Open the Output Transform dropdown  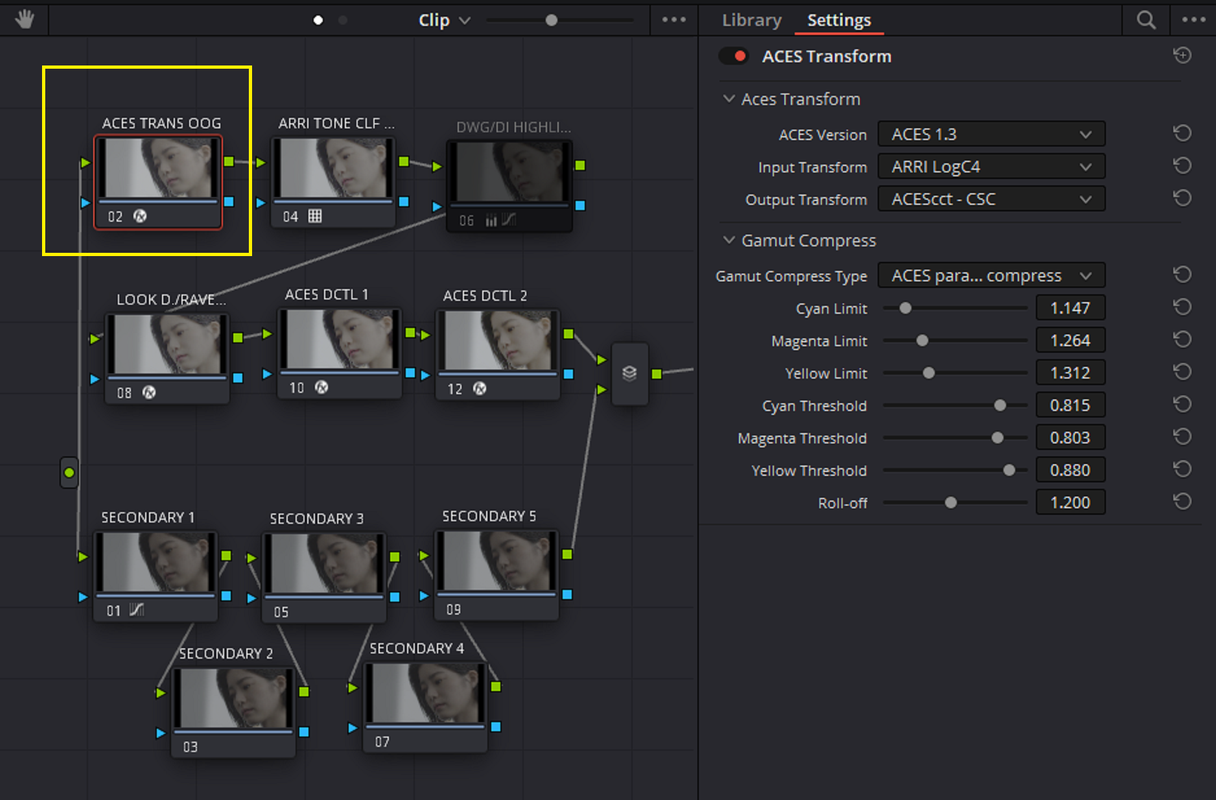click(991, 199)
